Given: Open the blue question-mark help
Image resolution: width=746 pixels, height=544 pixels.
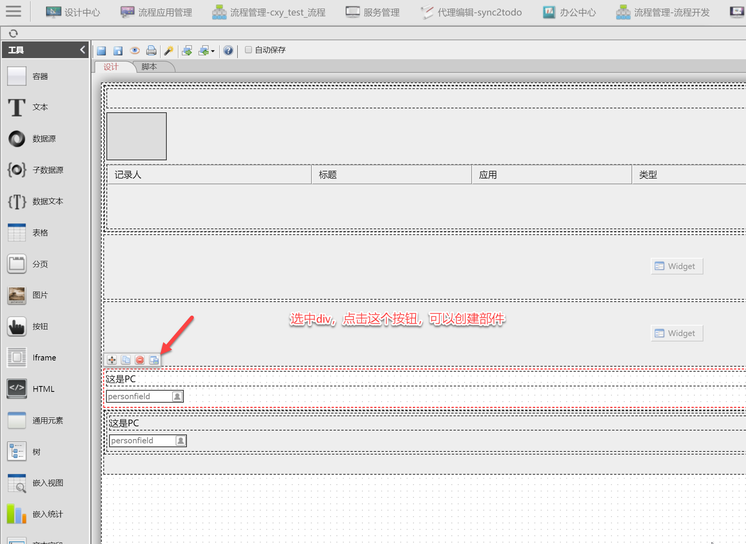Looking at the screenshot, I should click(x=228, y=50).
